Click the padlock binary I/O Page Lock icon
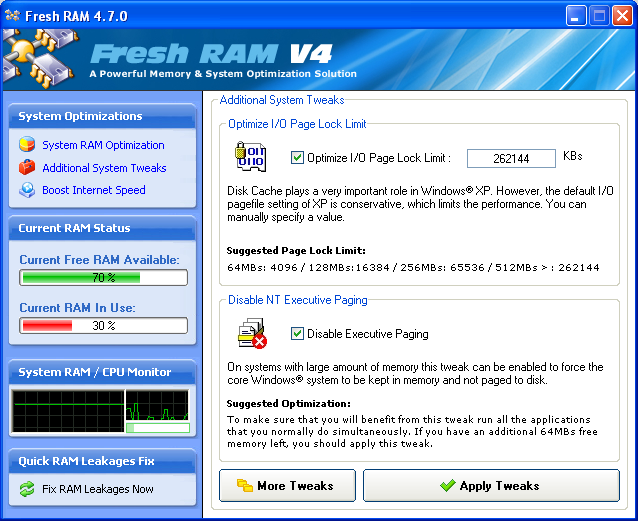The height and width of the screenshot is (521, 638). (250, 157)
